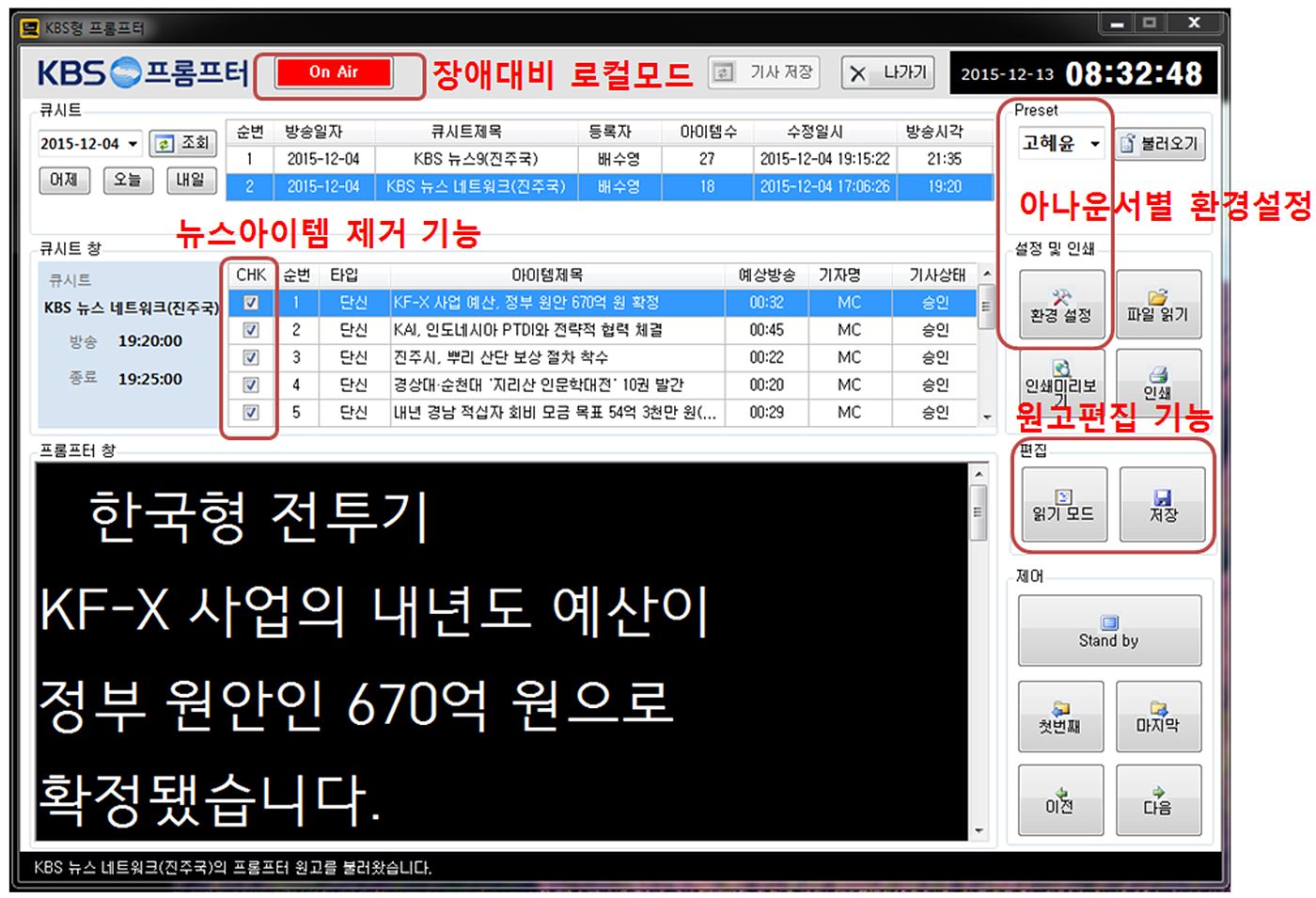Click the 19:20:00 방송 start time
1316x898 pixels.
[x=150, y=341]
